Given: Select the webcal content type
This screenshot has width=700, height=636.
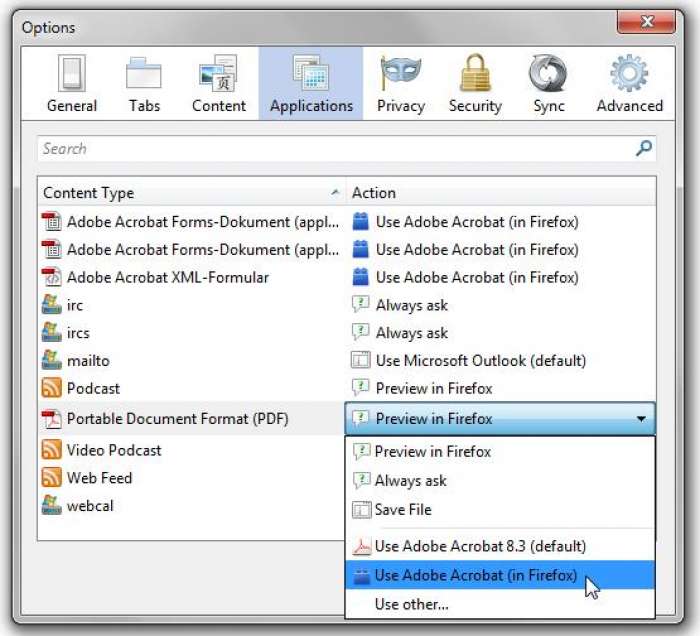Looking at the screenshot, I should 90,506.
